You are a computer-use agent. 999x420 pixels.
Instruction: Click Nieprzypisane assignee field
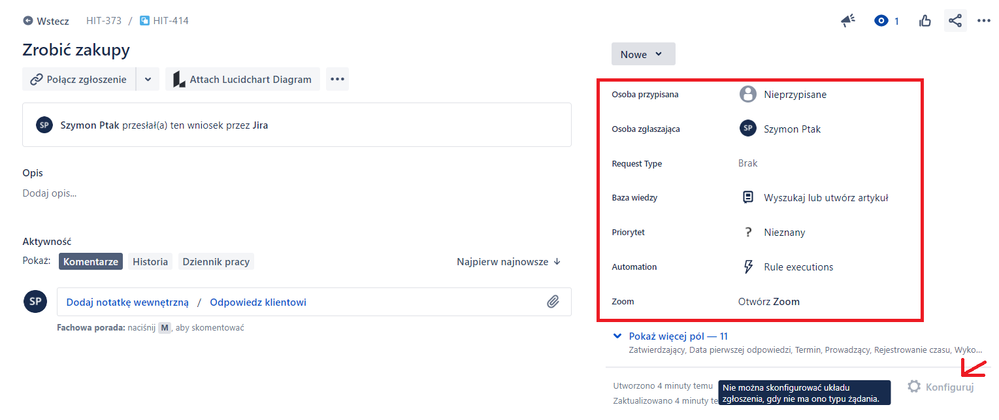point(795,94)
